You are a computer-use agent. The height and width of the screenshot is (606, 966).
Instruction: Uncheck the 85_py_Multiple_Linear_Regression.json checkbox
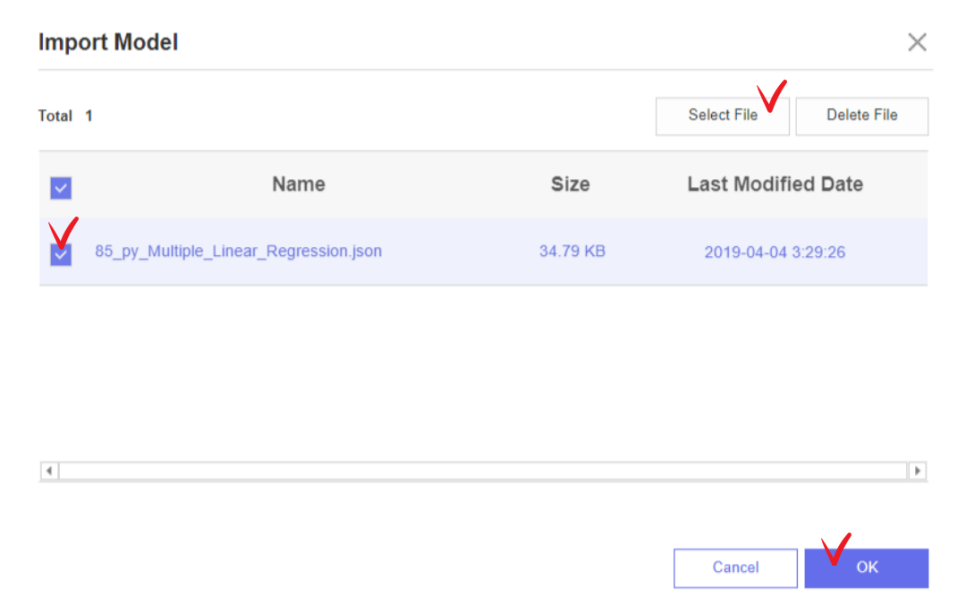click(x=61, y=254)
